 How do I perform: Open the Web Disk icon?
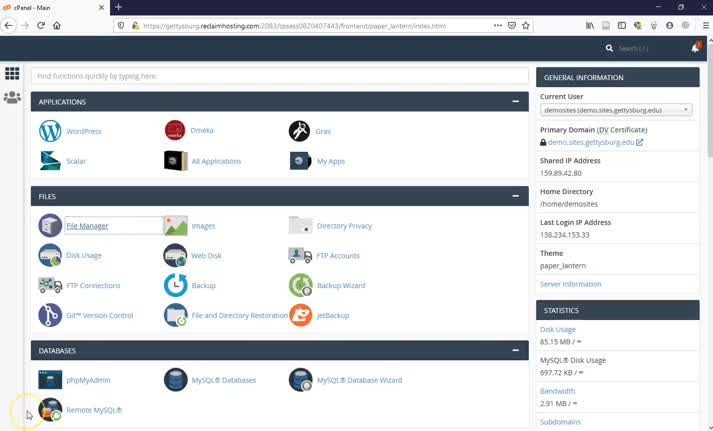pos(176,256)
